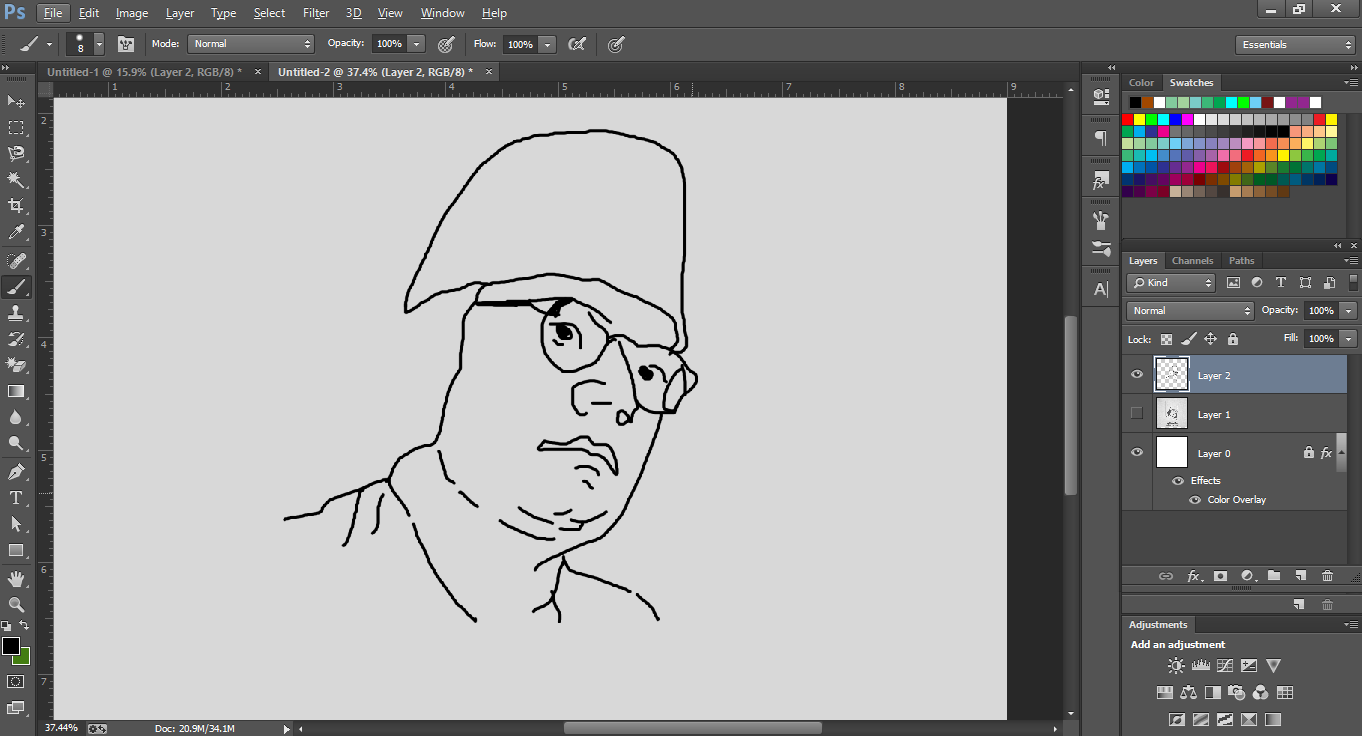Select the Rectangular Marquee tool
Screen dimensions: 1362x736
coord(16,128)
